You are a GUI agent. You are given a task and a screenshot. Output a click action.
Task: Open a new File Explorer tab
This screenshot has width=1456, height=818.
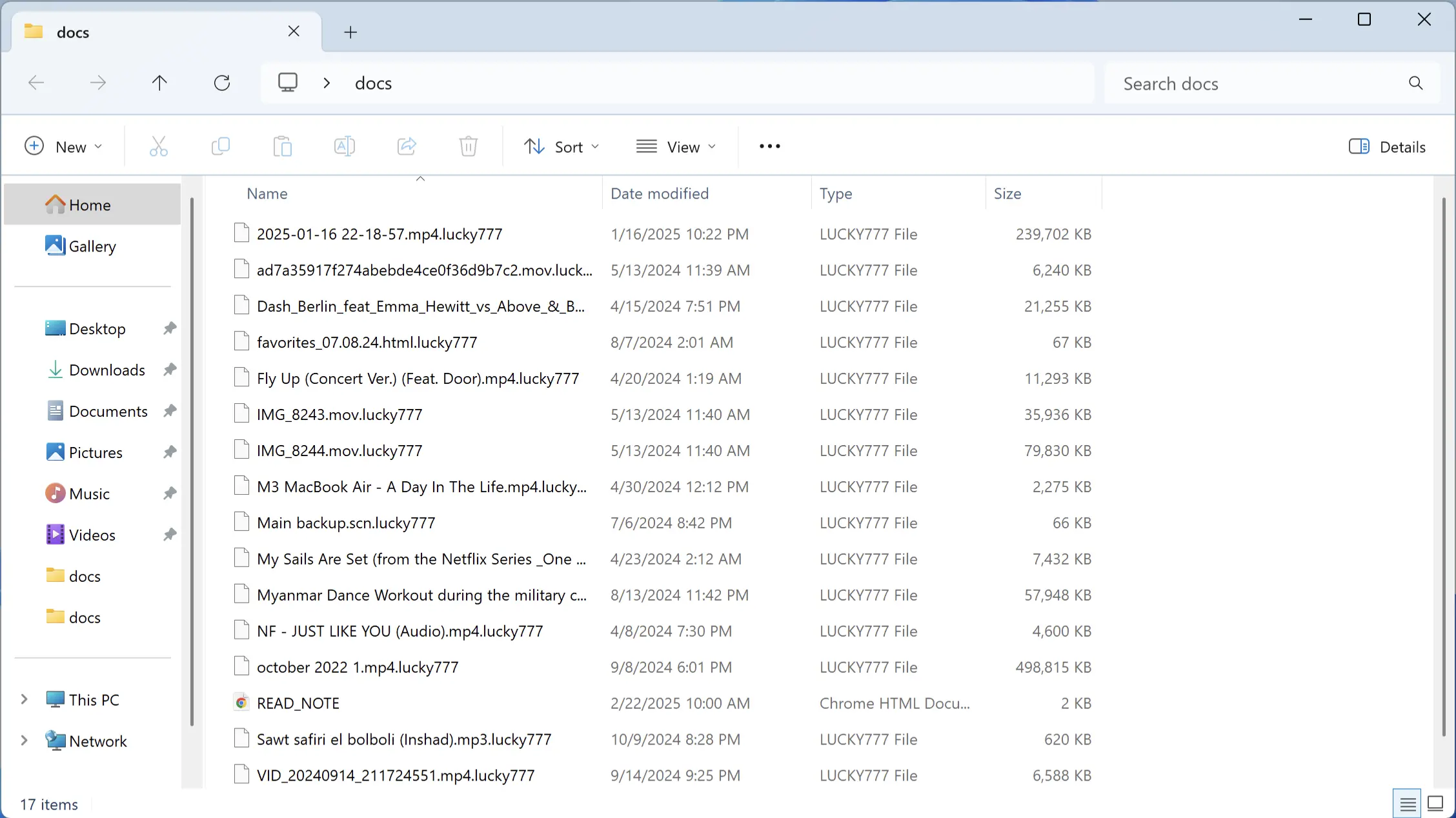click(350, 32)
